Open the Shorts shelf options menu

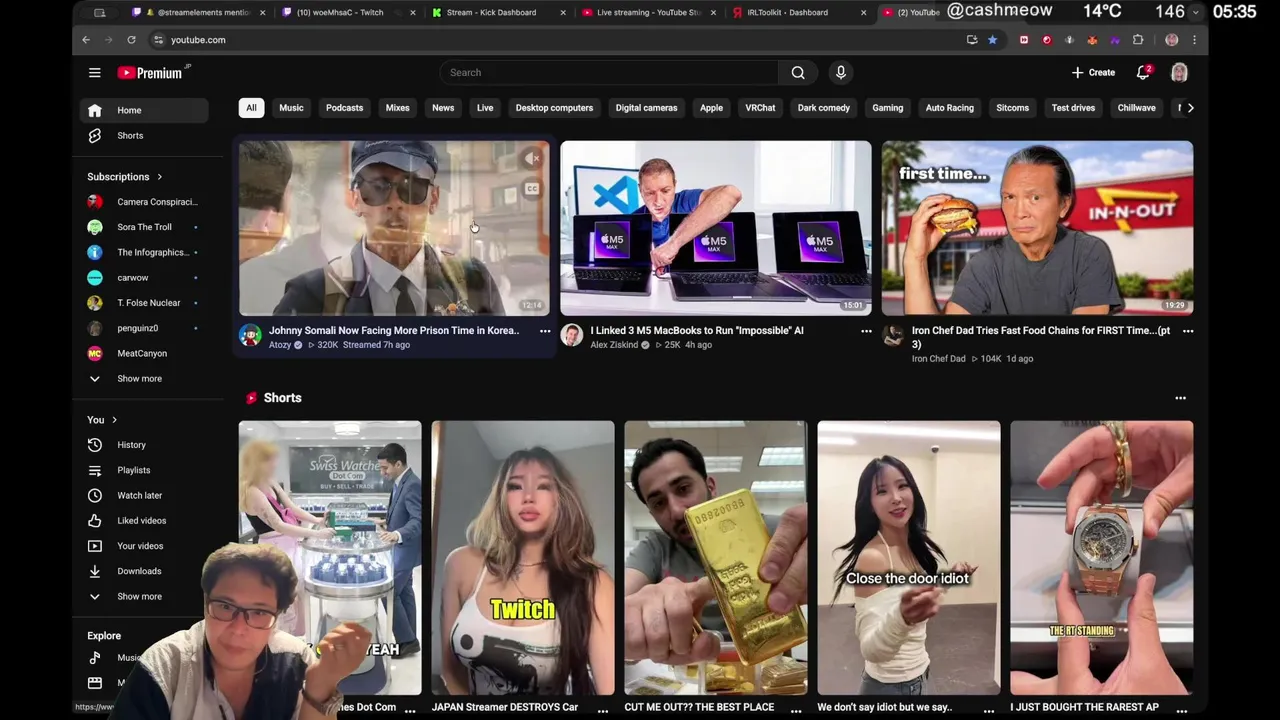point(1180,398)
